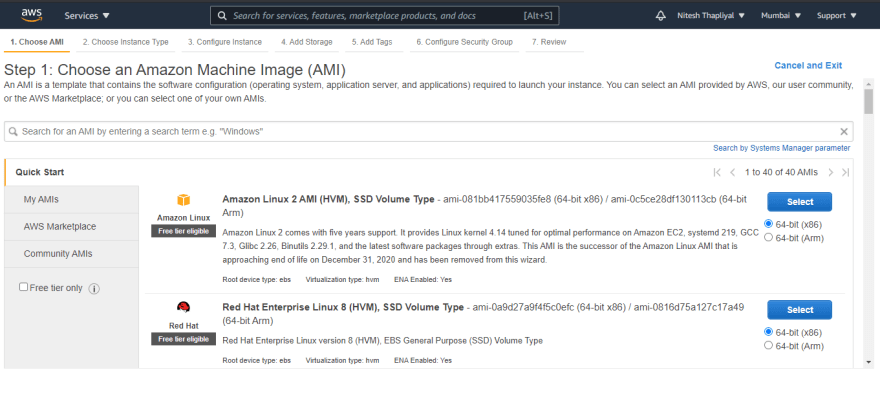Image resolution: width=880 pixels, height=401 pixels.
Task: Click '1 to 40 of 40 AMIs' text
Action: coord(781,172)
